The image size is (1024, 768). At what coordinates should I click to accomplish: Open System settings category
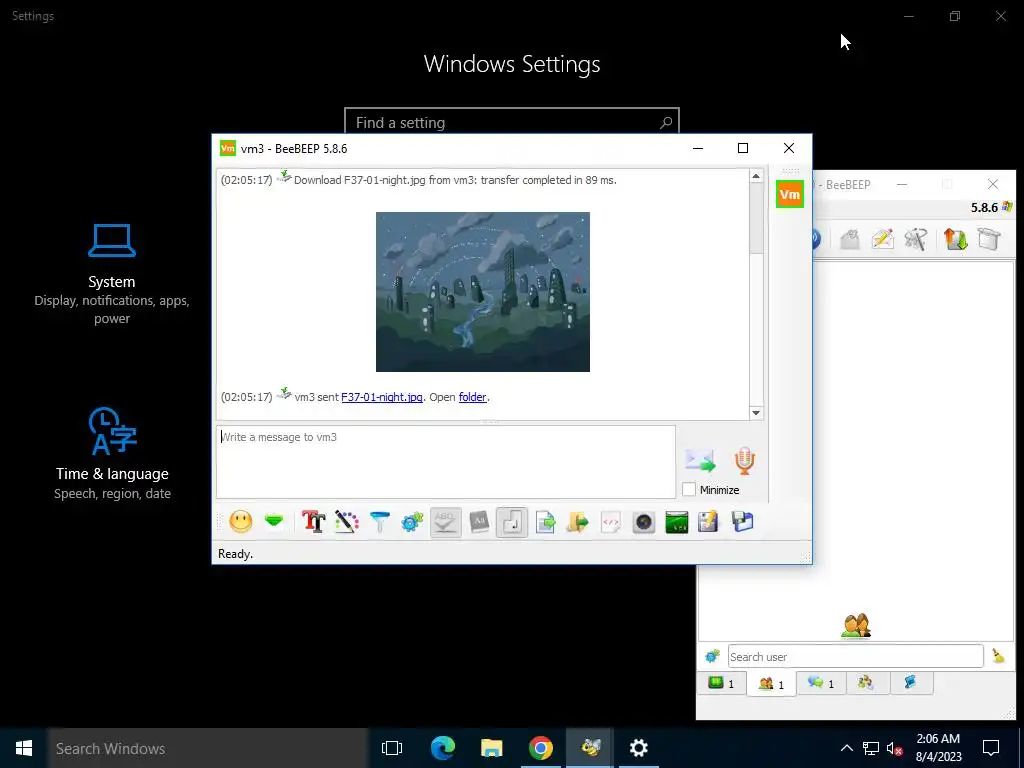coord(112,274)
